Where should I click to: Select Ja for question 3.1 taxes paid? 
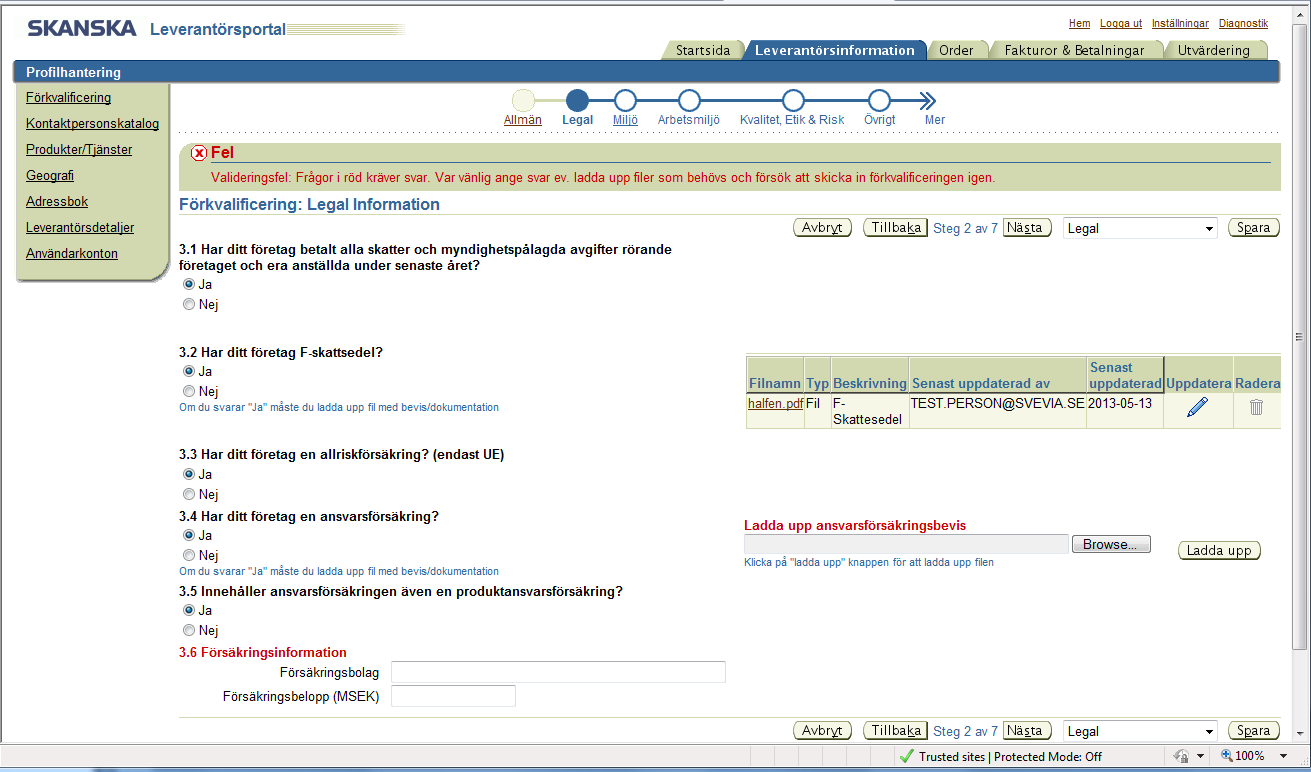(189, 284)
